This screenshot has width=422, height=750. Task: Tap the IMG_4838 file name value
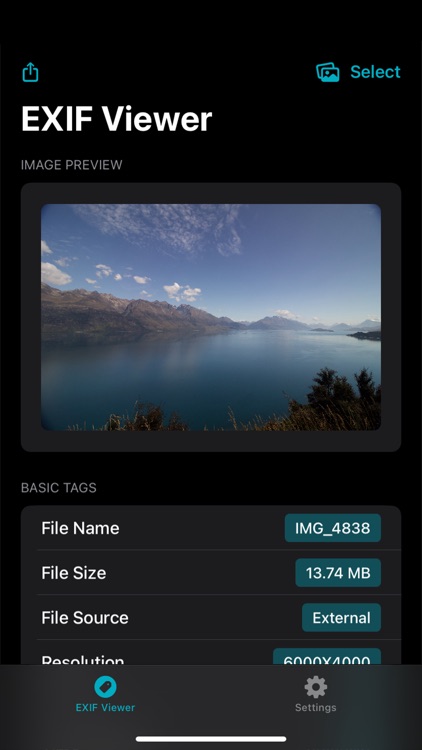point(333,528)
